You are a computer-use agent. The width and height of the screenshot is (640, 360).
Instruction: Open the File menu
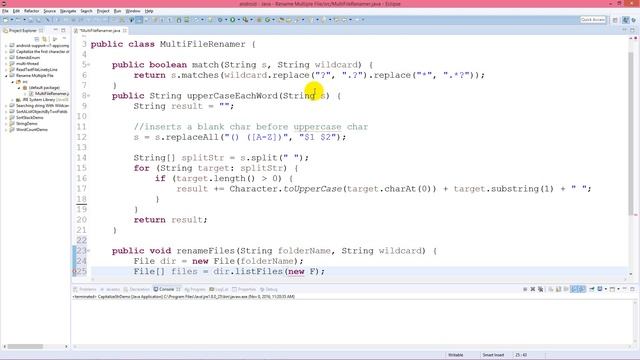5,11
